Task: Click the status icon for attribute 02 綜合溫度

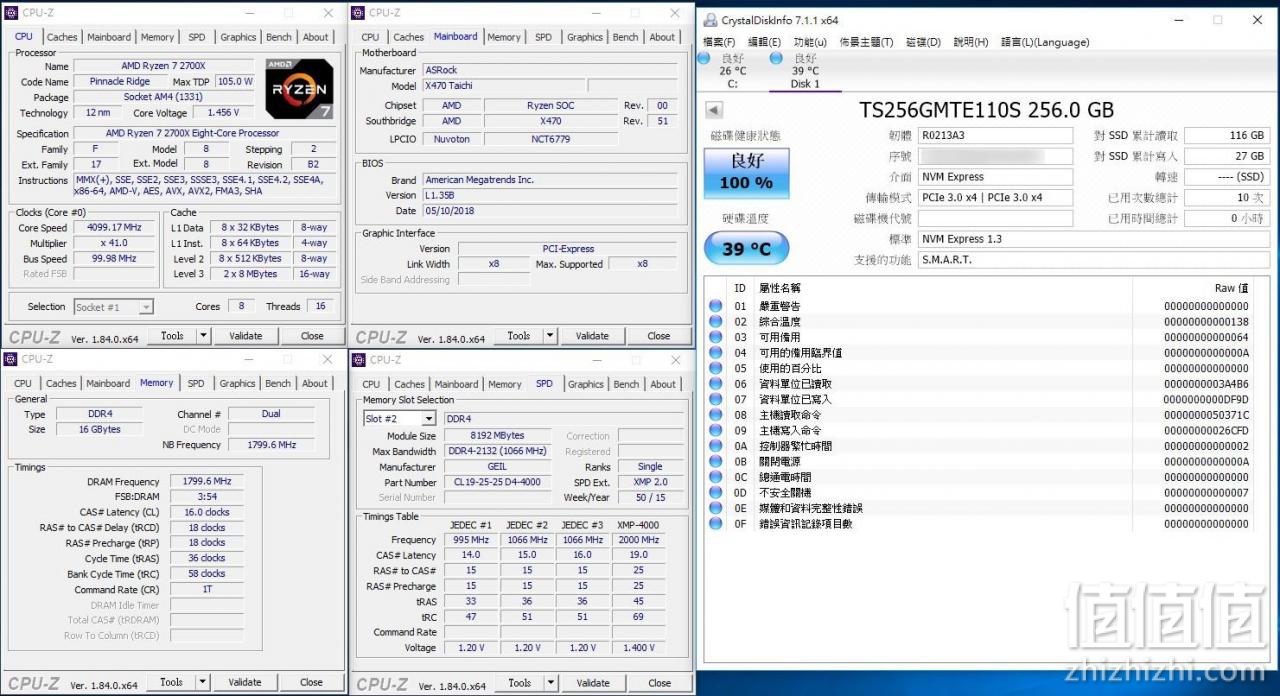Action: coord(716,322)
